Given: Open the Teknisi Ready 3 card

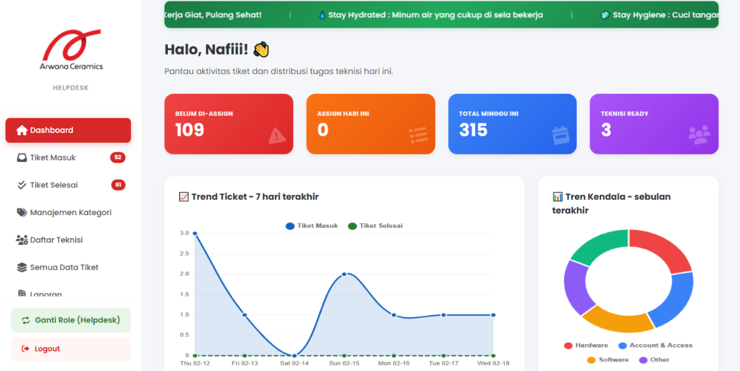Looking at the screenshot, I should click(654, 124).
